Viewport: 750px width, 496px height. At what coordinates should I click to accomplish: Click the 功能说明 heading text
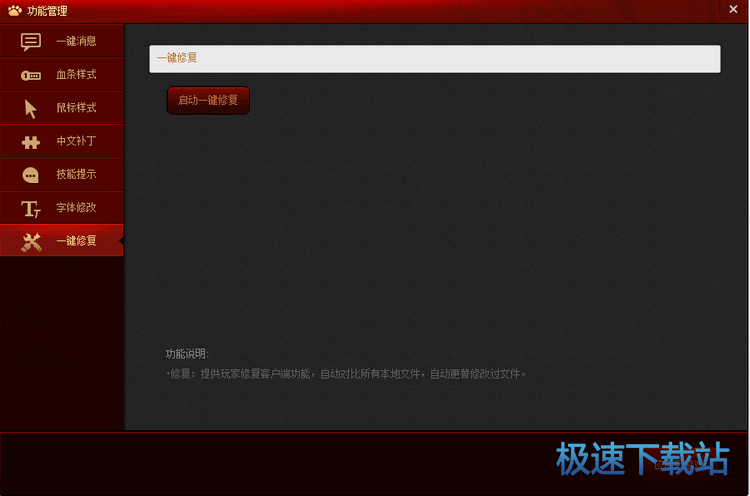coord(187,354)
